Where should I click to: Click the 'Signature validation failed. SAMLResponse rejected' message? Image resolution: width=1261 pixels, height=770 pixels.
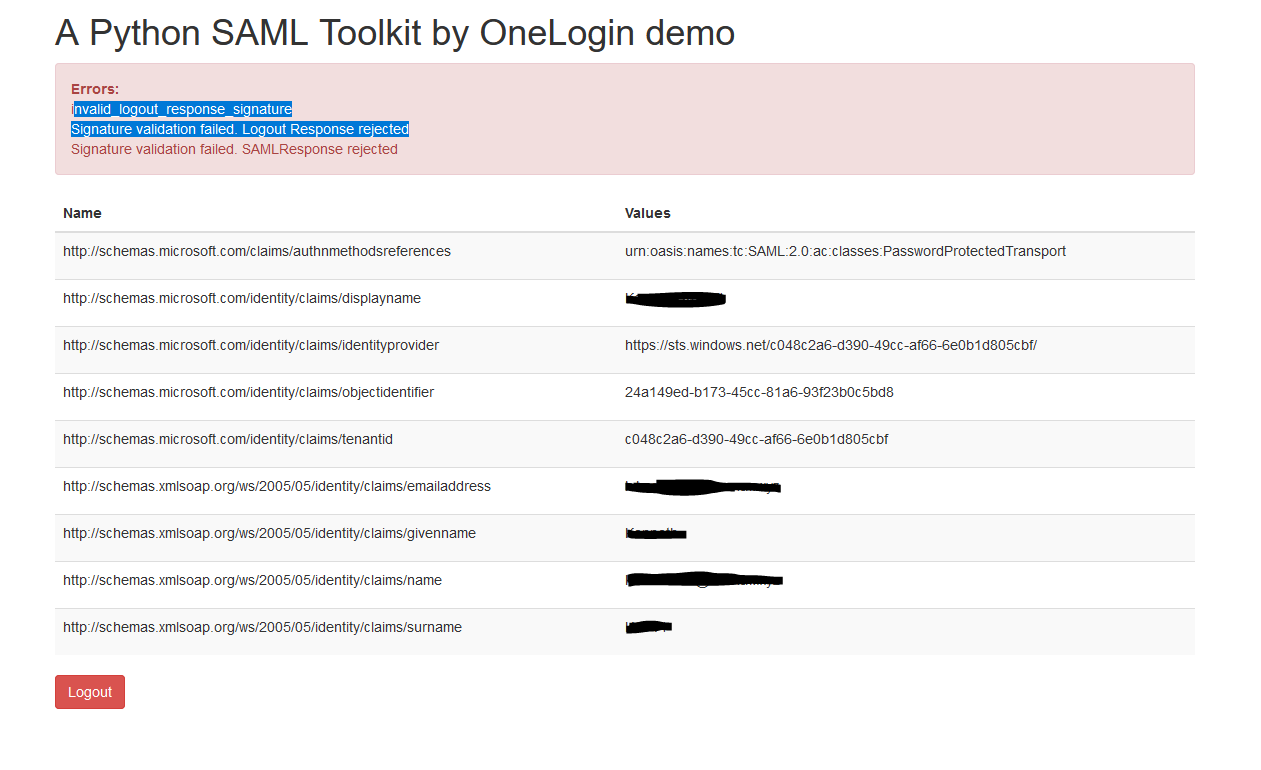(234, 149)
